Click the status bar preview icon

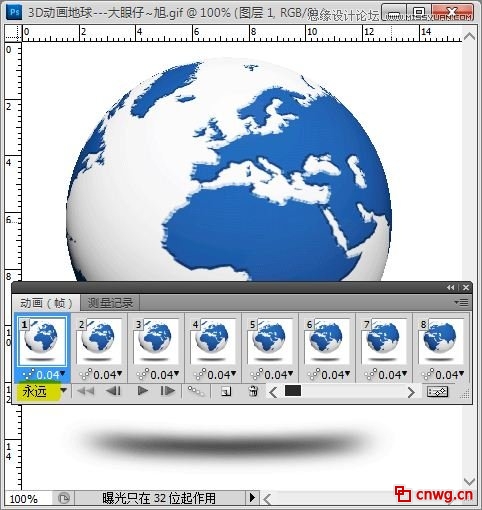[64, 498]
